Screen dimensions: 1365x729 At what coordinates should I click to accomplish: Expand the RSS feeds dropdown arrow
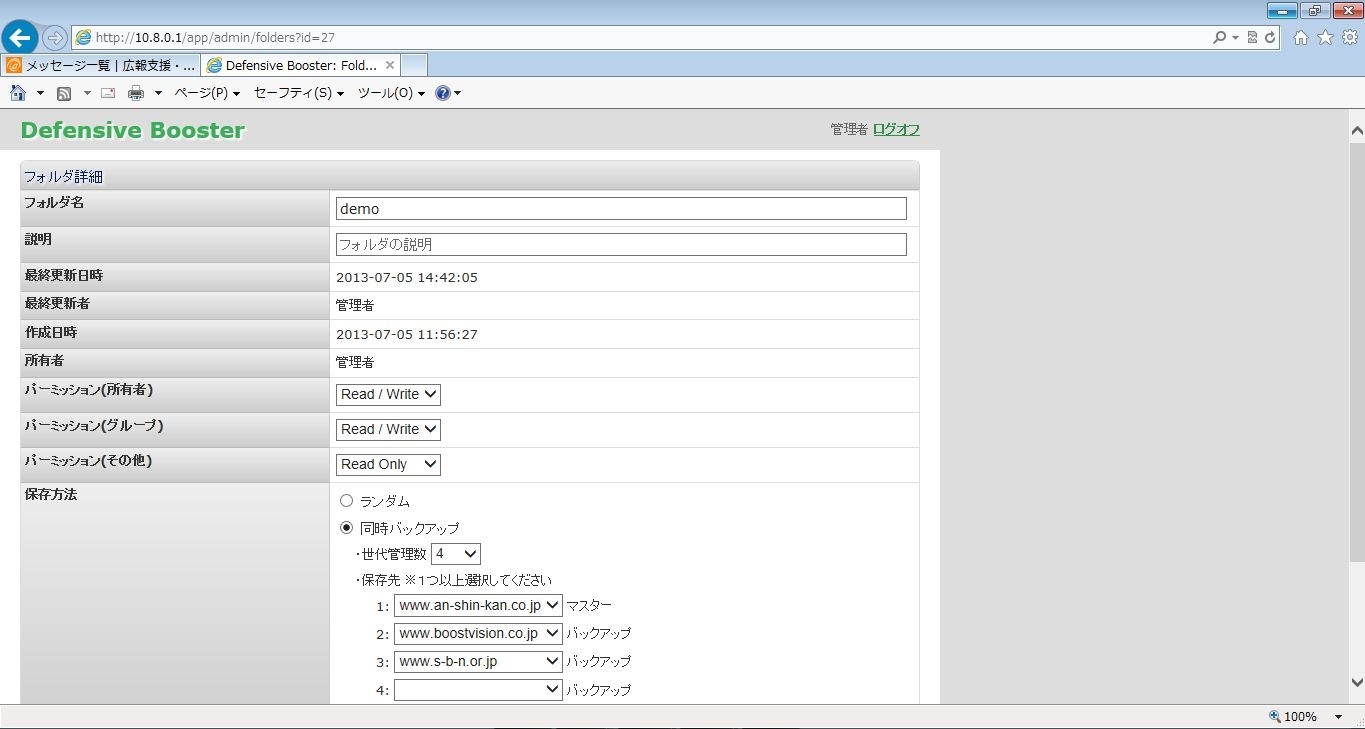(x=87, y=93)
